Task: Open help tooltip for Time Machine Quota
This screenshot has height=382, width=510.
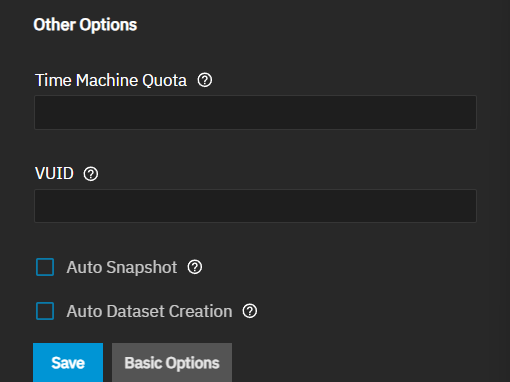Action: [x=205, y=80]
